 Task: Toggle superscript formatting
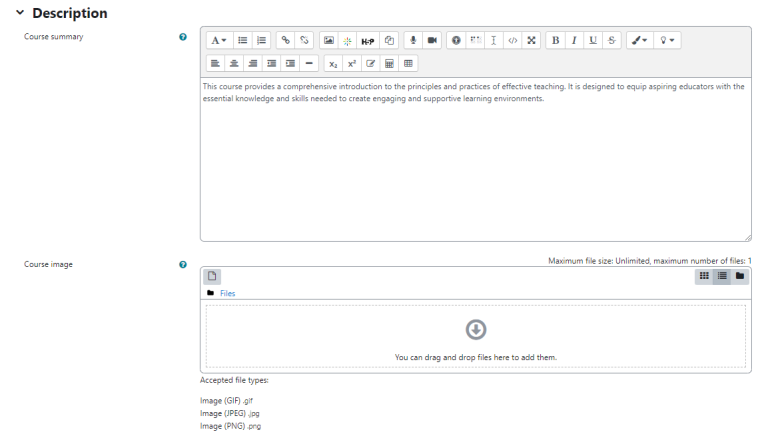tap(352, 63)
